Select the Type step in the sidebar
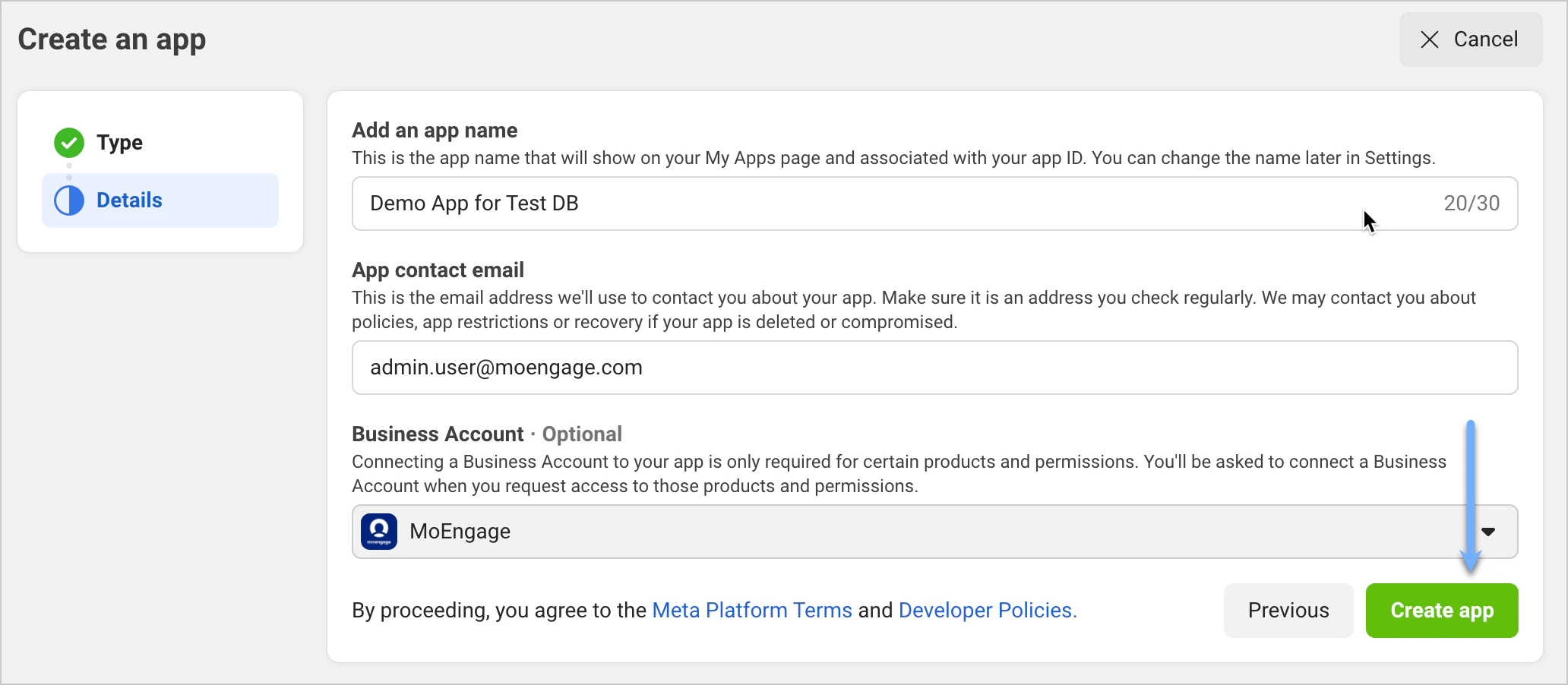This screenshot has width=1568, height=685. [x=119, y=142]
